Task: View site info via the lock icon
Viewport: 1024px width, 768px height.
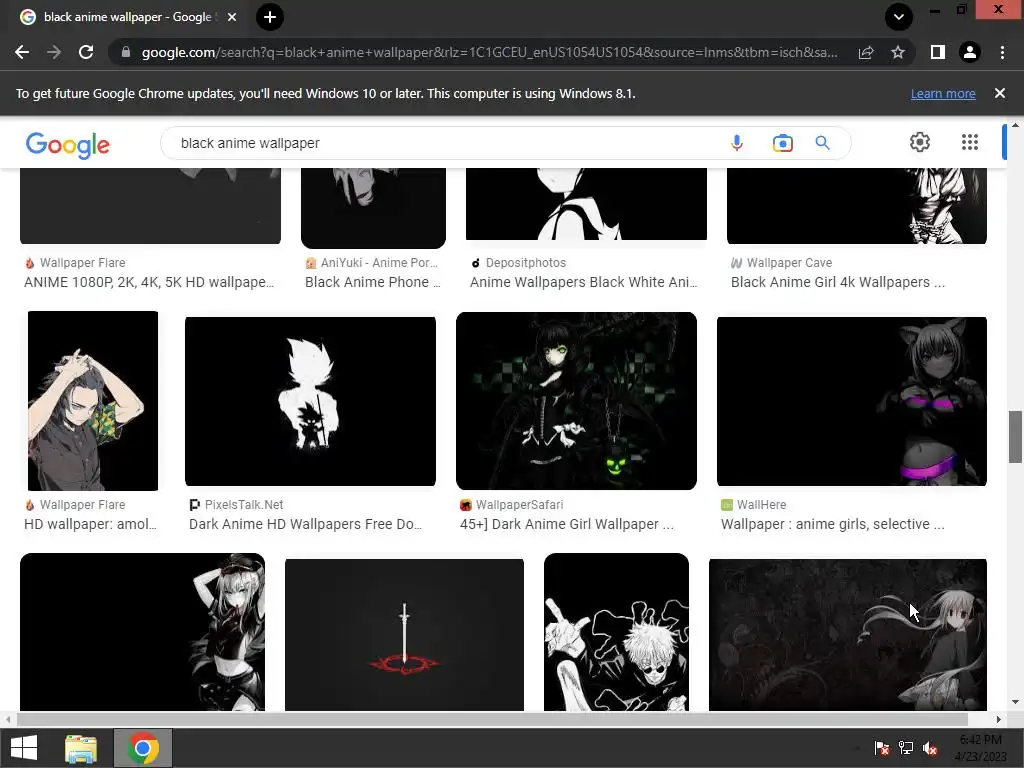Action: tap(126, 52)
